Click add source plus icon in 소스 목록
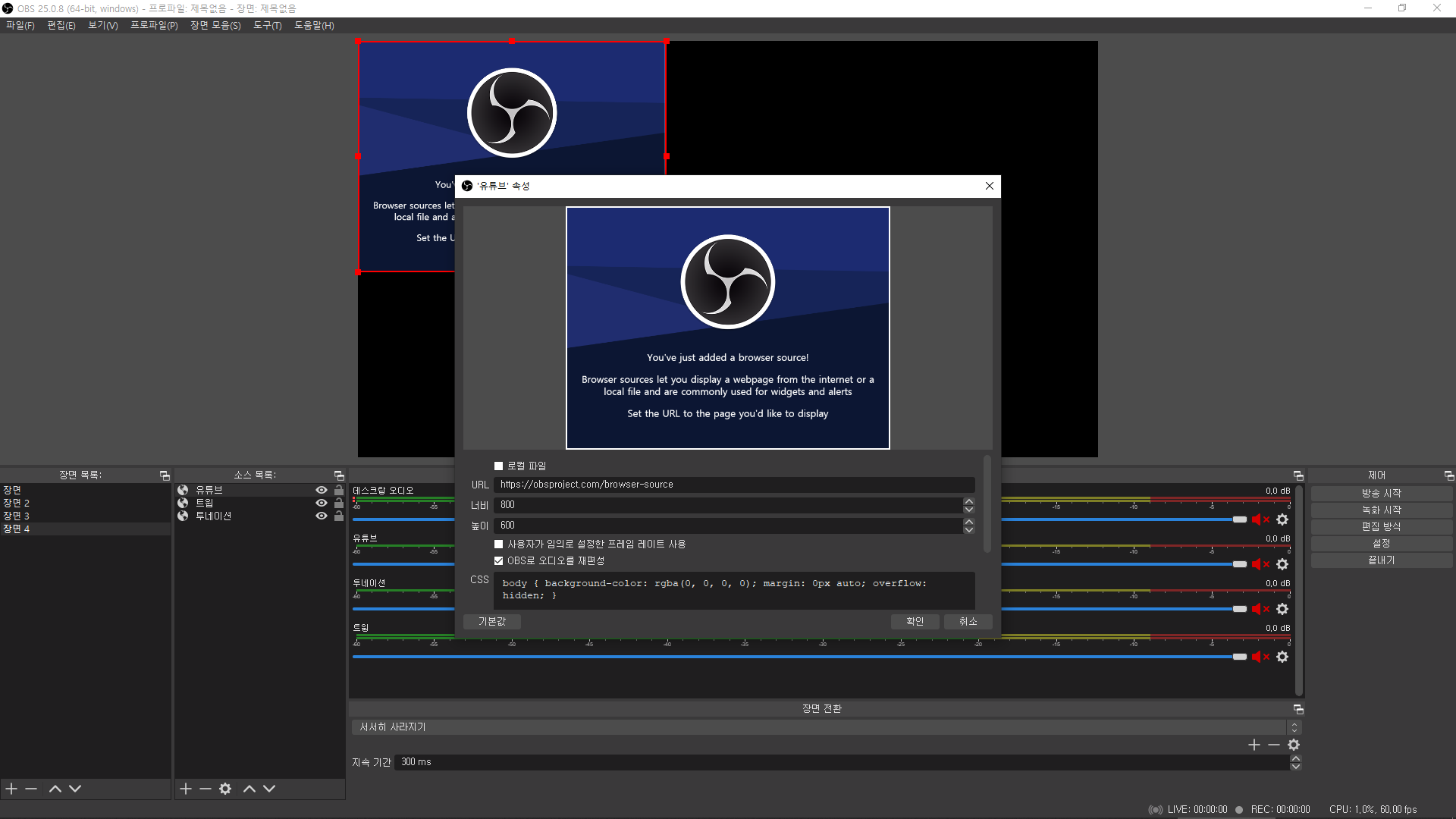 click(186, 789)
